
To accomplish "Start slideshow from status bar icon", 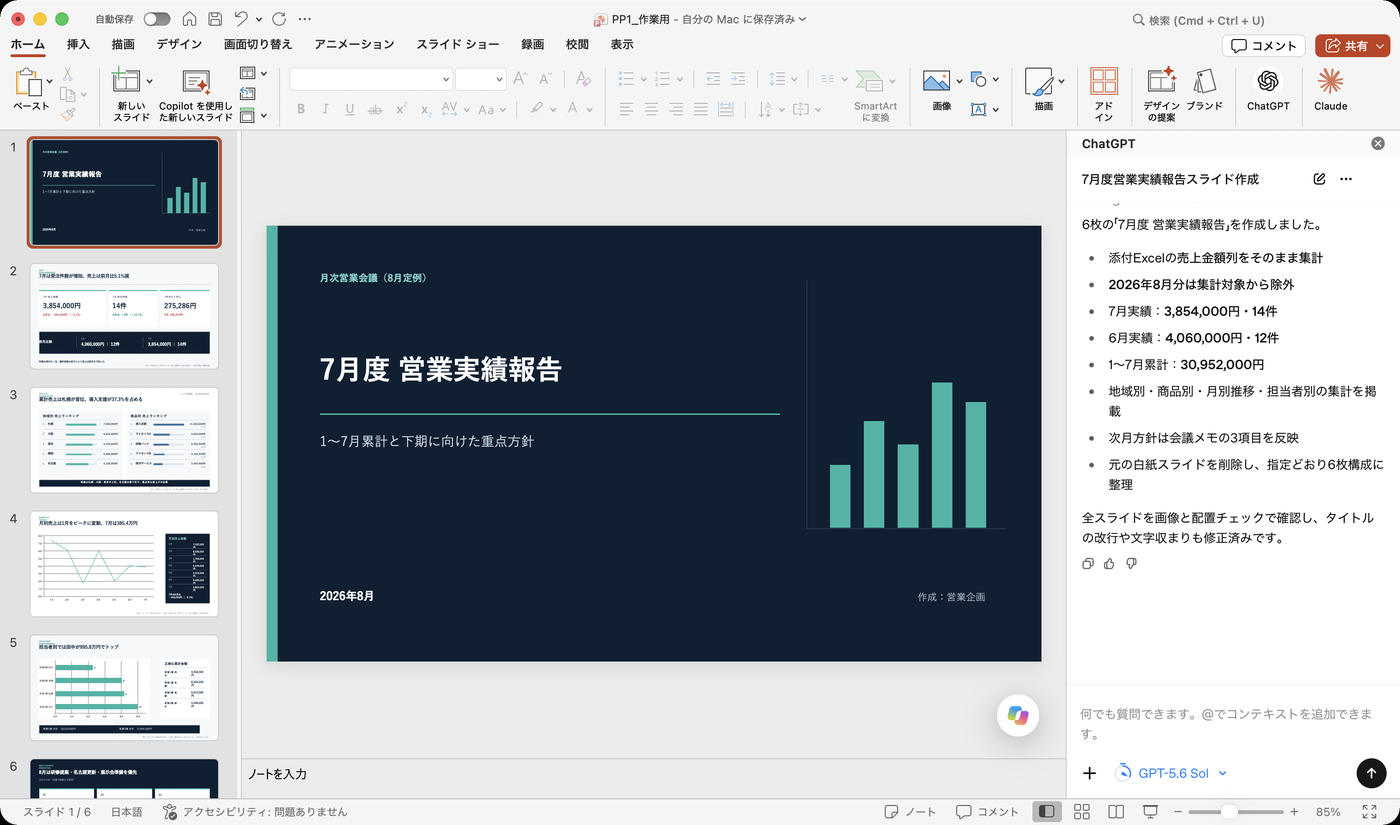I will [x=1151, y=812].
